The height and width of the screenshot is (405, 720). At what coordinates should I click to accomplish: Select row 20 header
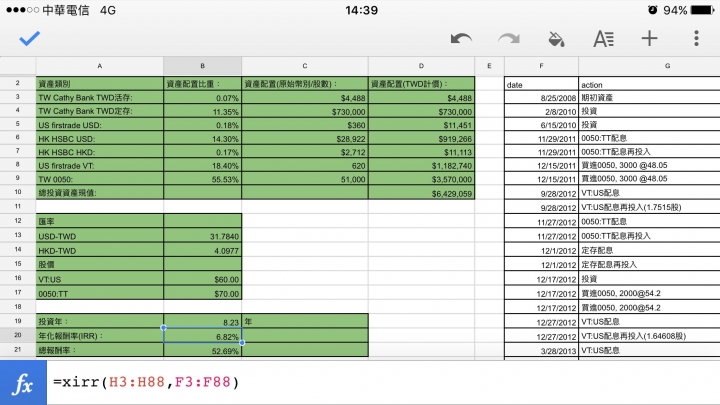coord(17,335)
